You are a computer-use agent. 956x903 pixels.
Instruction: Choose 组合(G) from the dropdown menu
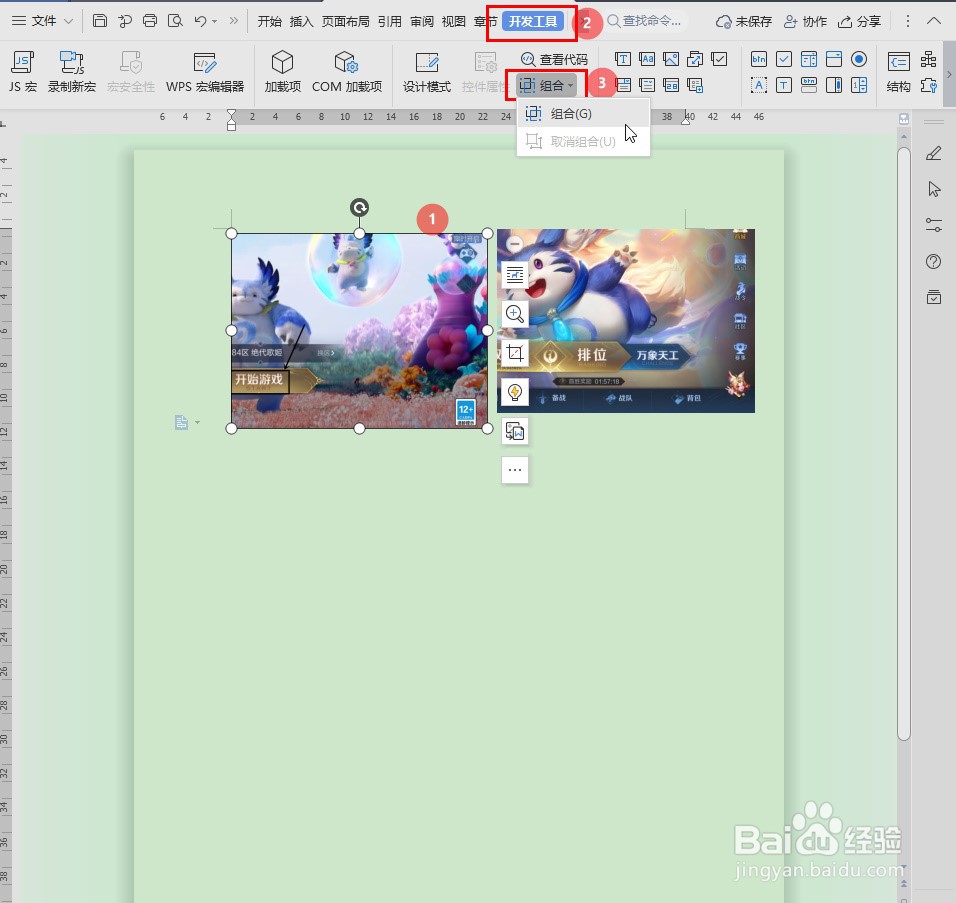coord(583,113)
